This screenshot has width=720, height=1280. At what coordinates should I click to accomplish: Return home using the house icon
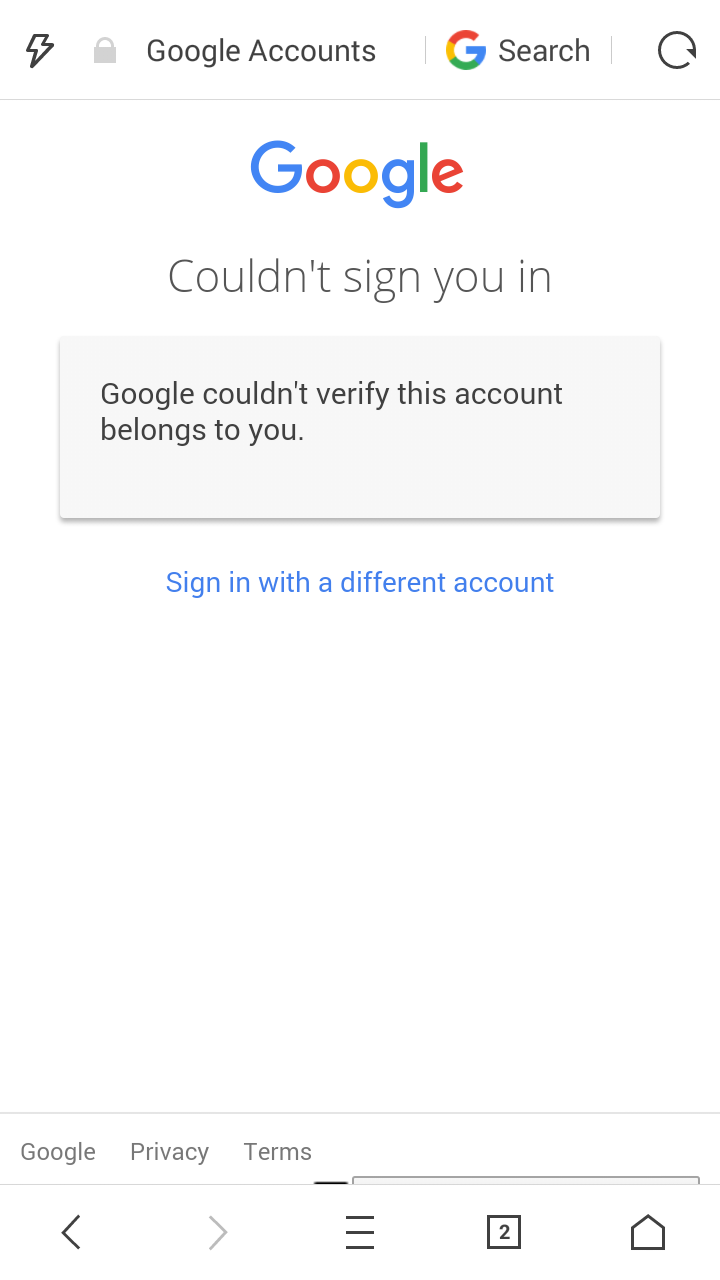pyautogui.click(x=647, y=1232)
